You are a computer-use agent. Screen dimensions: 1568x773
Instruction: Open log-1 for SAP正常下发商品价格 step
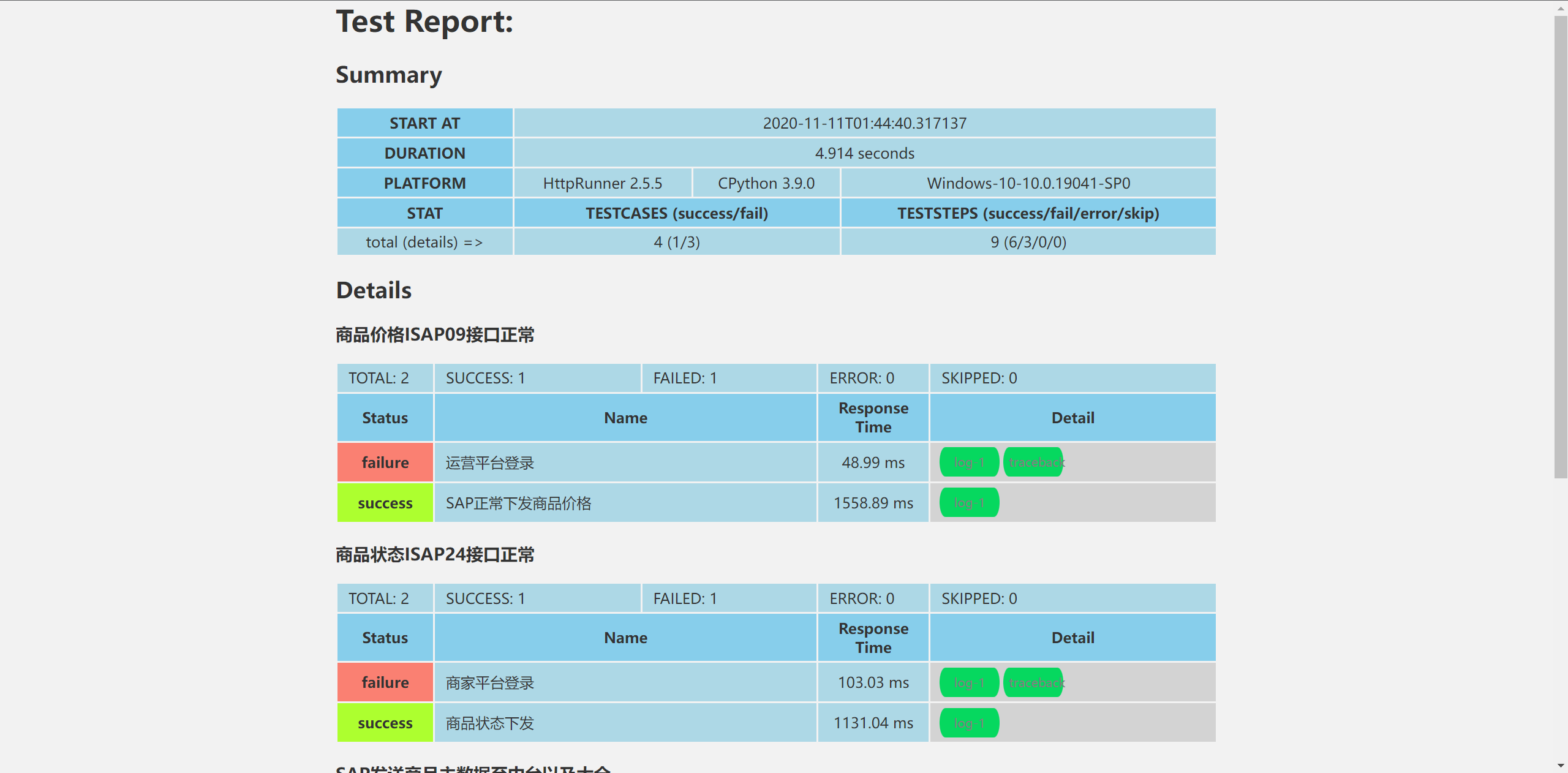point(969,503)
